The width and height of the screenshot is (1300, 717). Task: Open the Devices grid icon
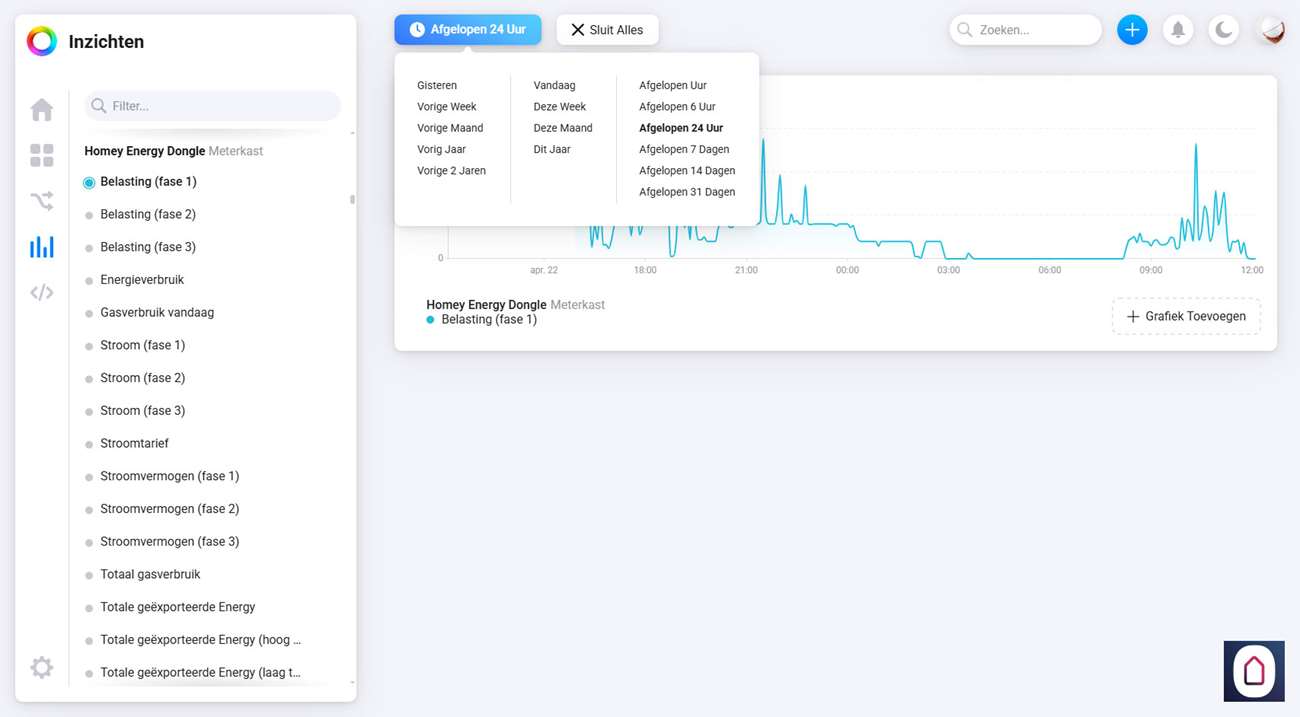(41, 155)
